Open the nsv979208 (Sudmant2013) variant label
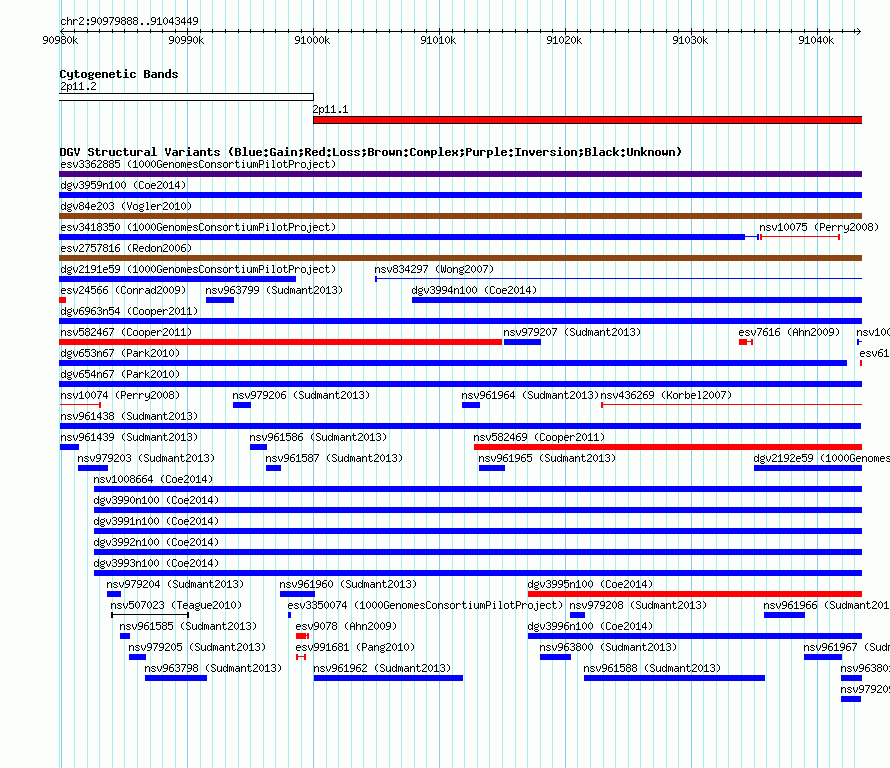 click(x=638, y=606)
